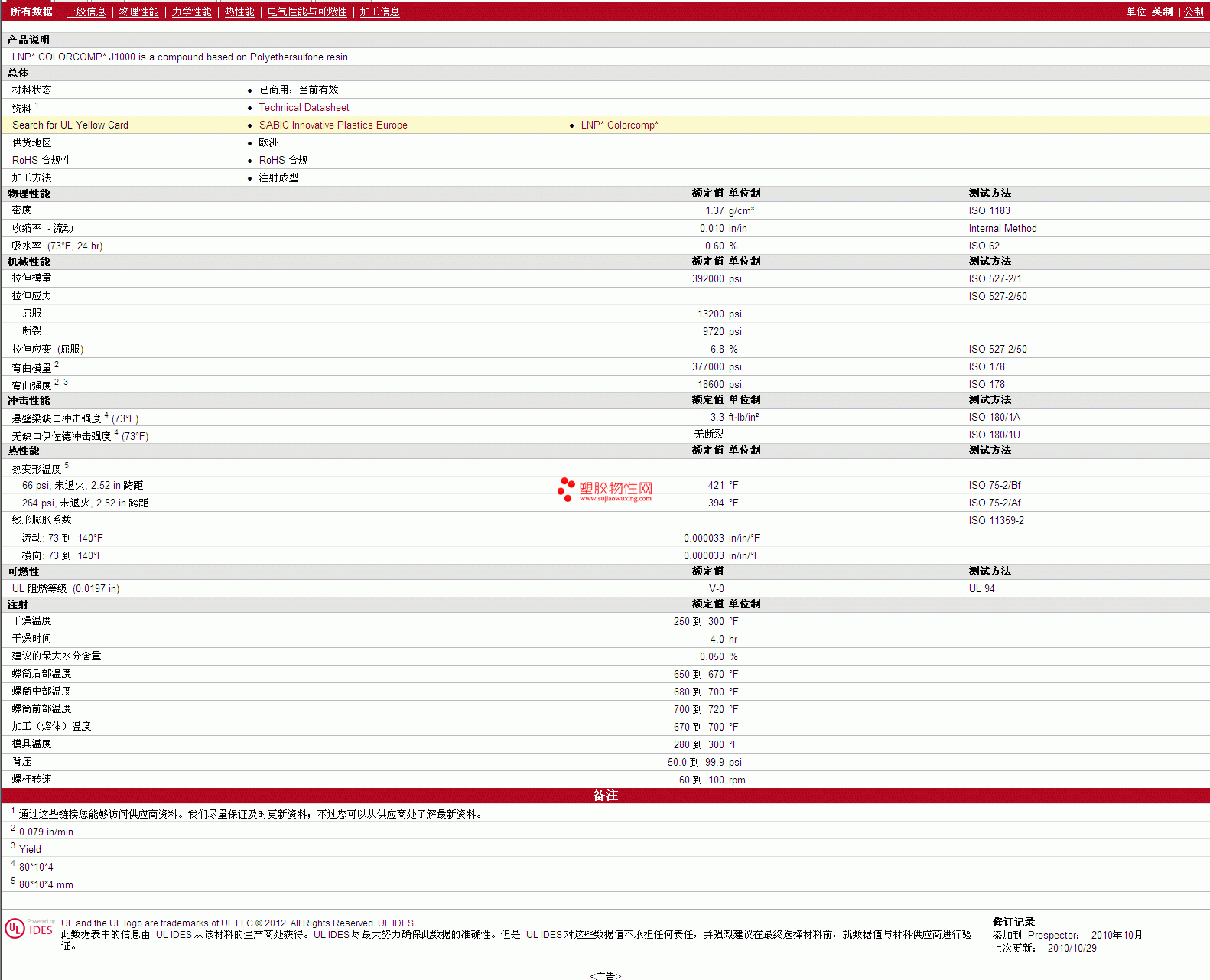Click the 修订记录 heading
1210x980 pixels.
(x=1013, y=923)
